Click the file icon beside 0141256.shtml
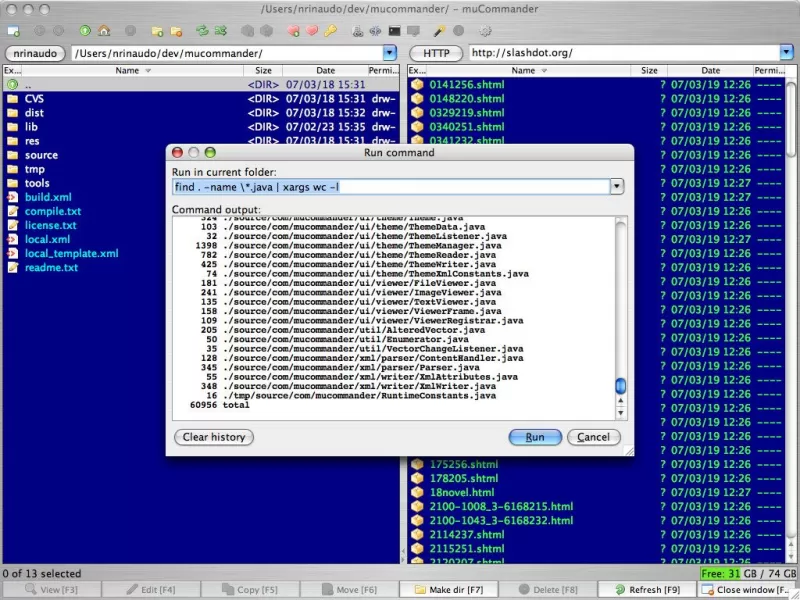The image size is (800, 600). [417, 88]
